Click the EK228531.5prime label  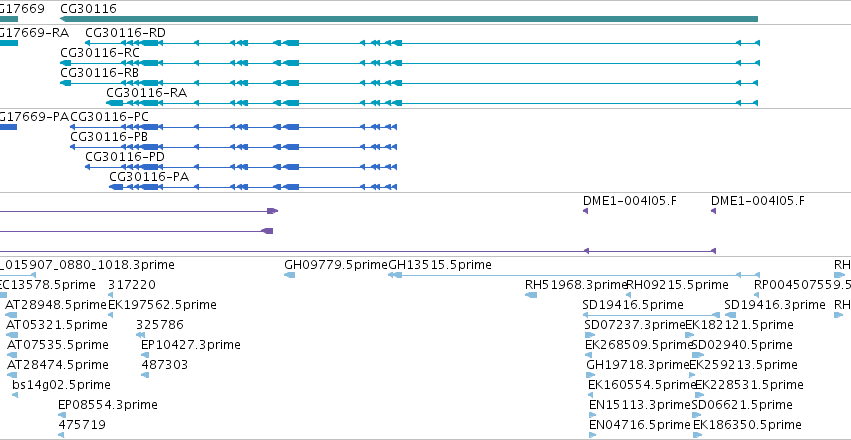tap(749, 385)
